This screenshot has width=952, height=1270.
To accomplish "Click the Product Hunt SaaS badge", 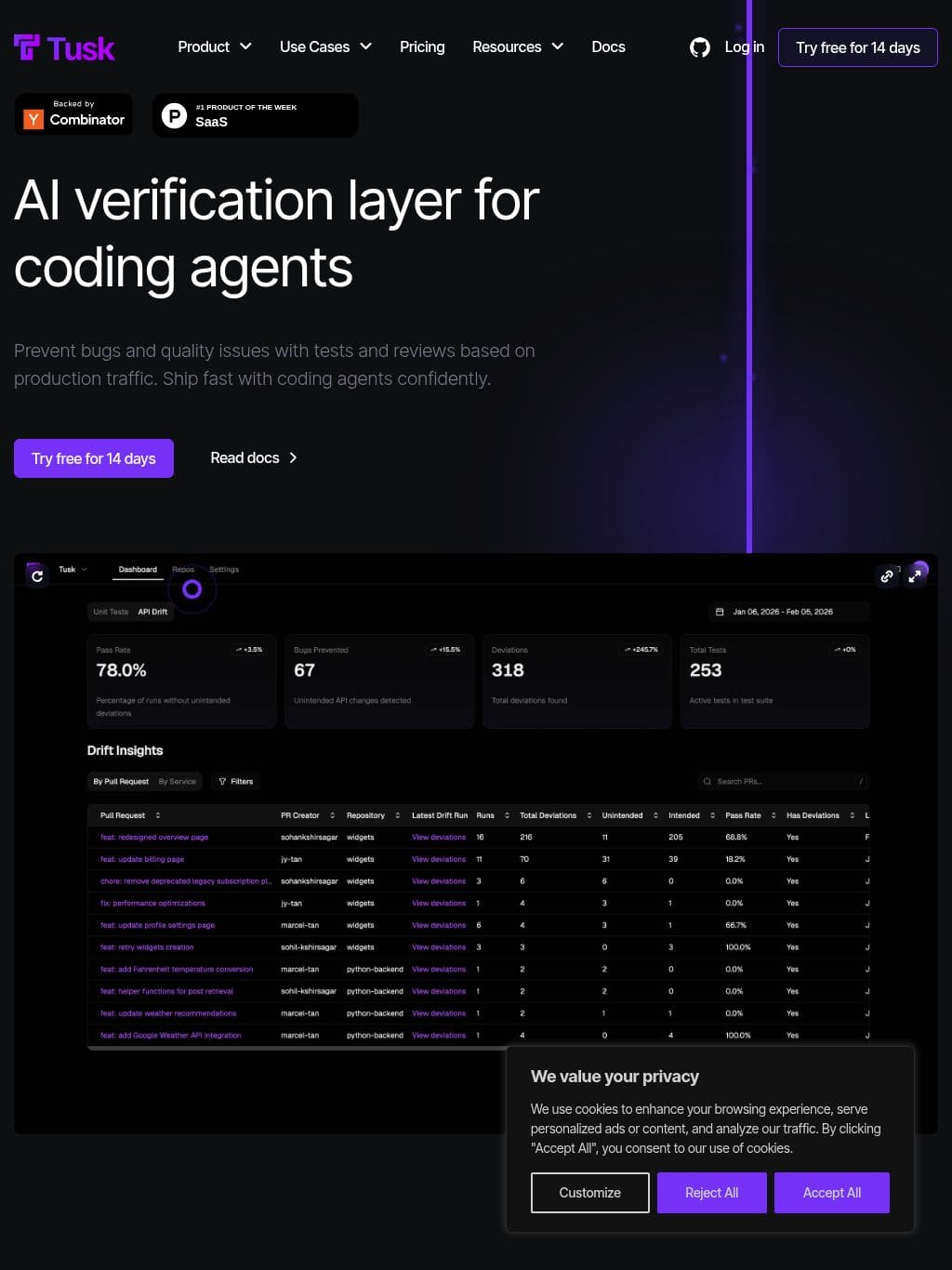I will coord(255,115).
